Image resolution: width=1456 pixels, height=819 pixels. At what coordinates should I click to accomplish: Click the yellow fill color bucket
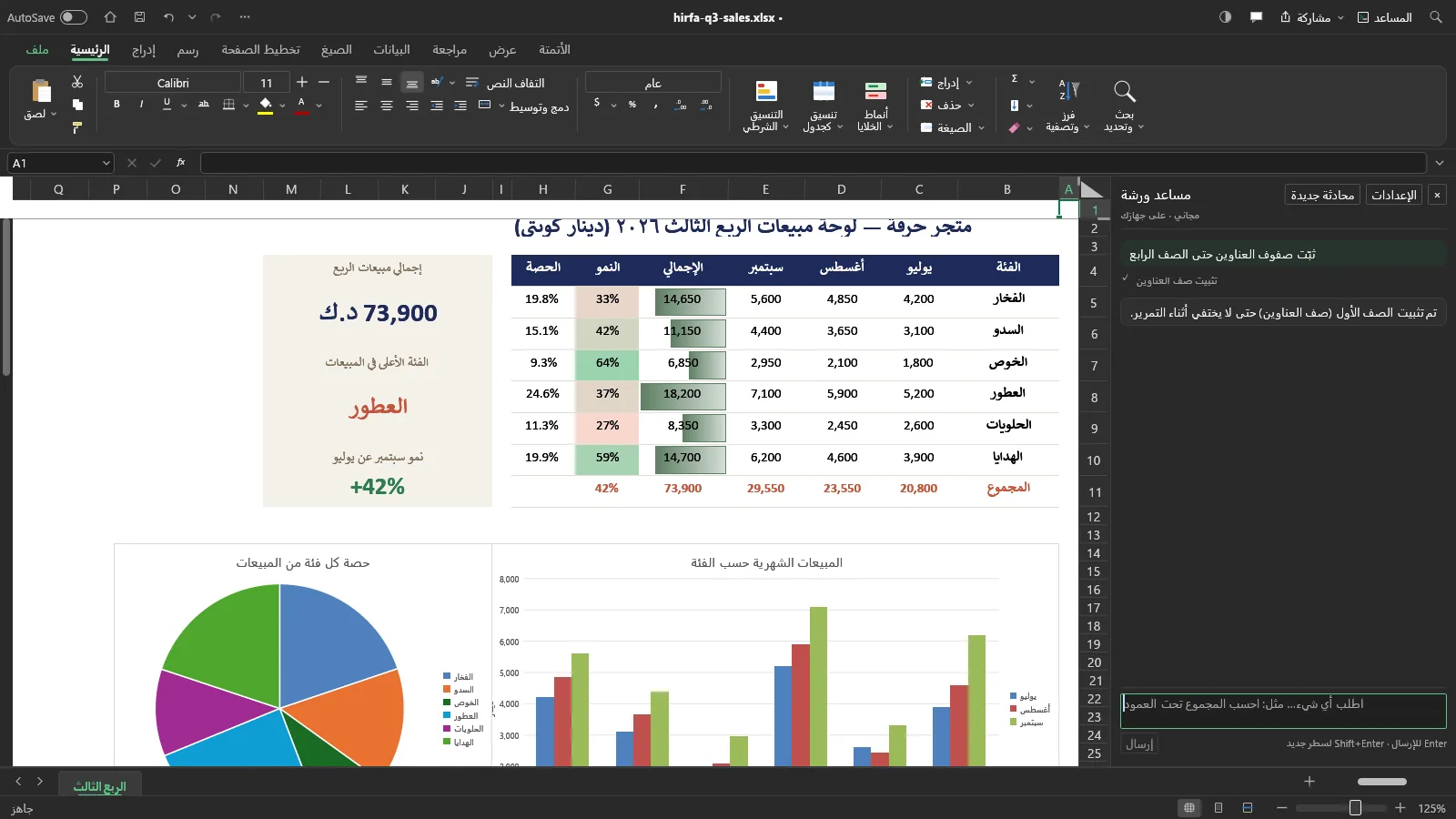266,106
